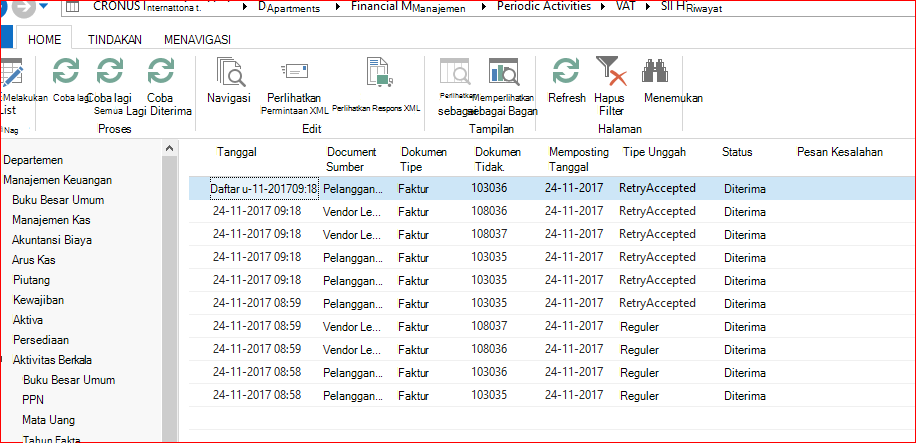Open Manajemen Kas navigation item
916x443 pixels.
pos(51,220)
